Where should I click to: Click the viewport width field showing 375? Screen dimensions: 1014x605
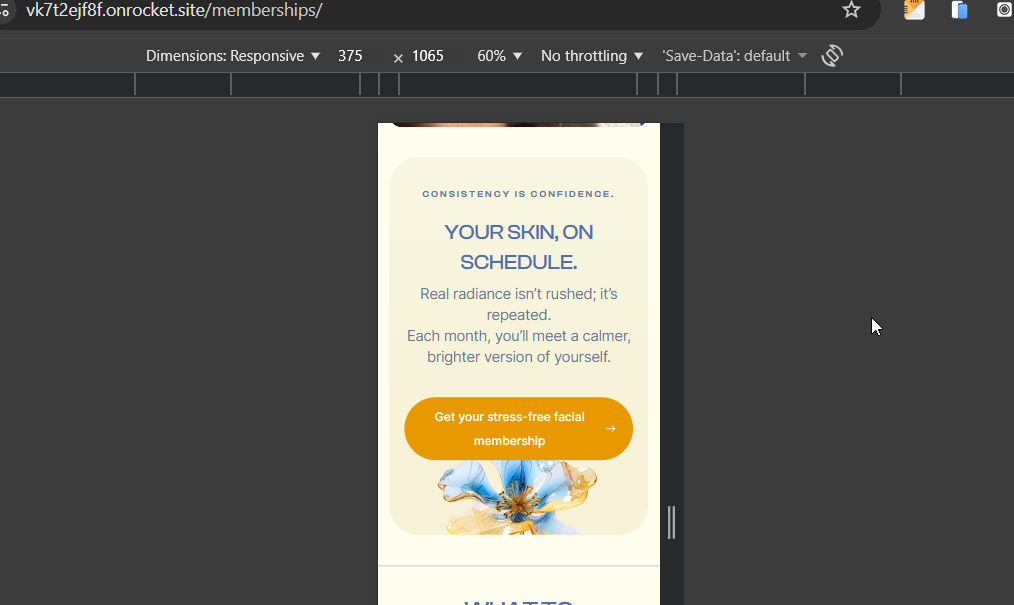click(350, 56)
